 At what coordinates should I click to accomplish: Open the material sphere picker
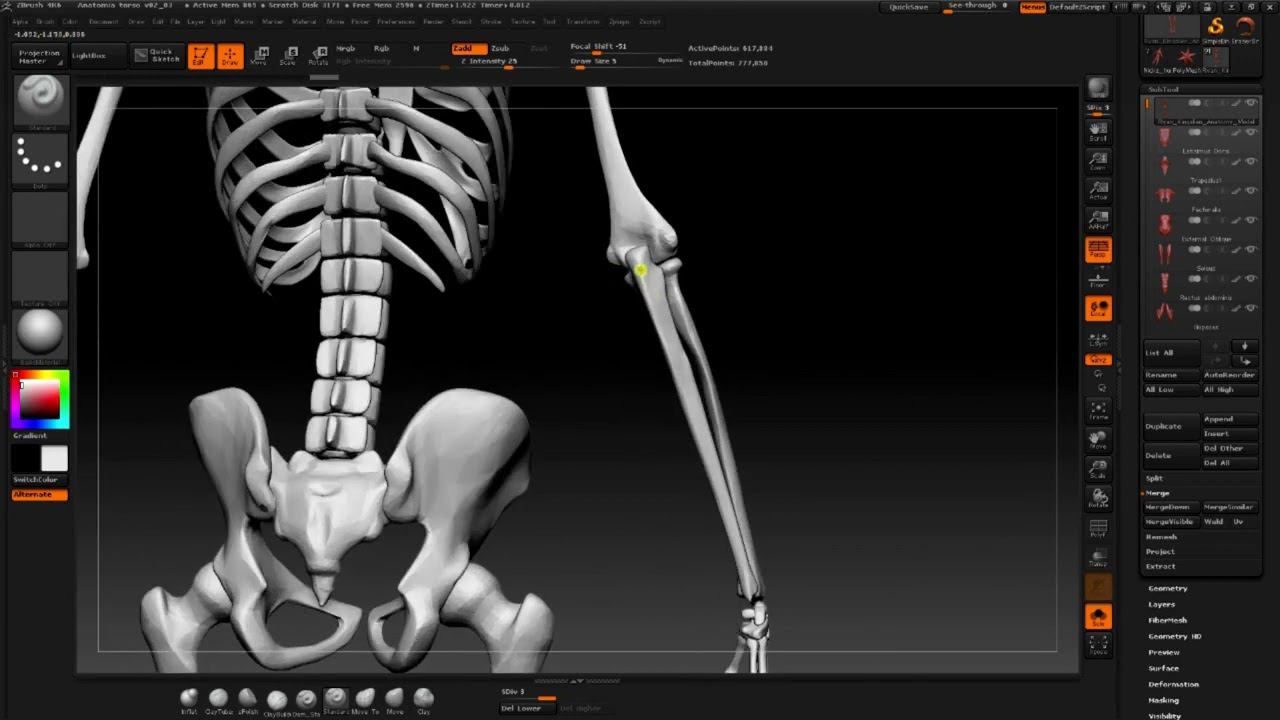click(x=41, y=334)
